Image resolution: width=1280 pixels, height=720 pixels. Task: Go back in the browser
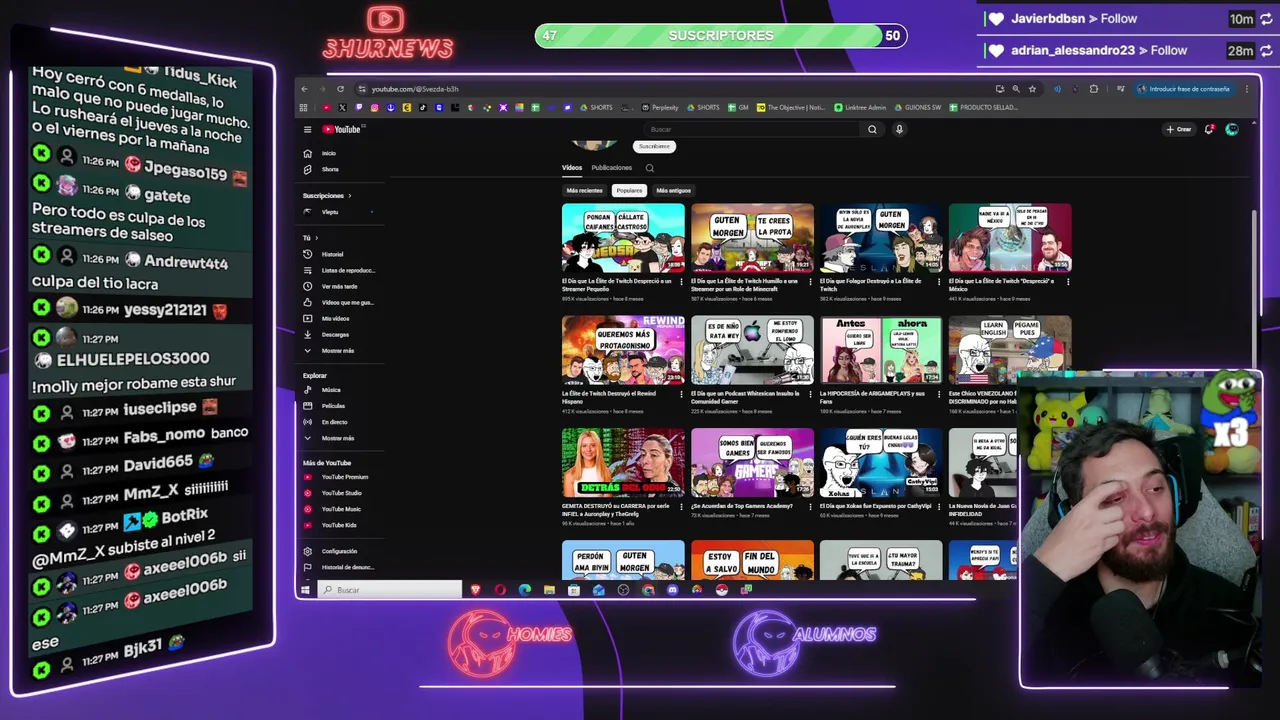click(305, 89)
